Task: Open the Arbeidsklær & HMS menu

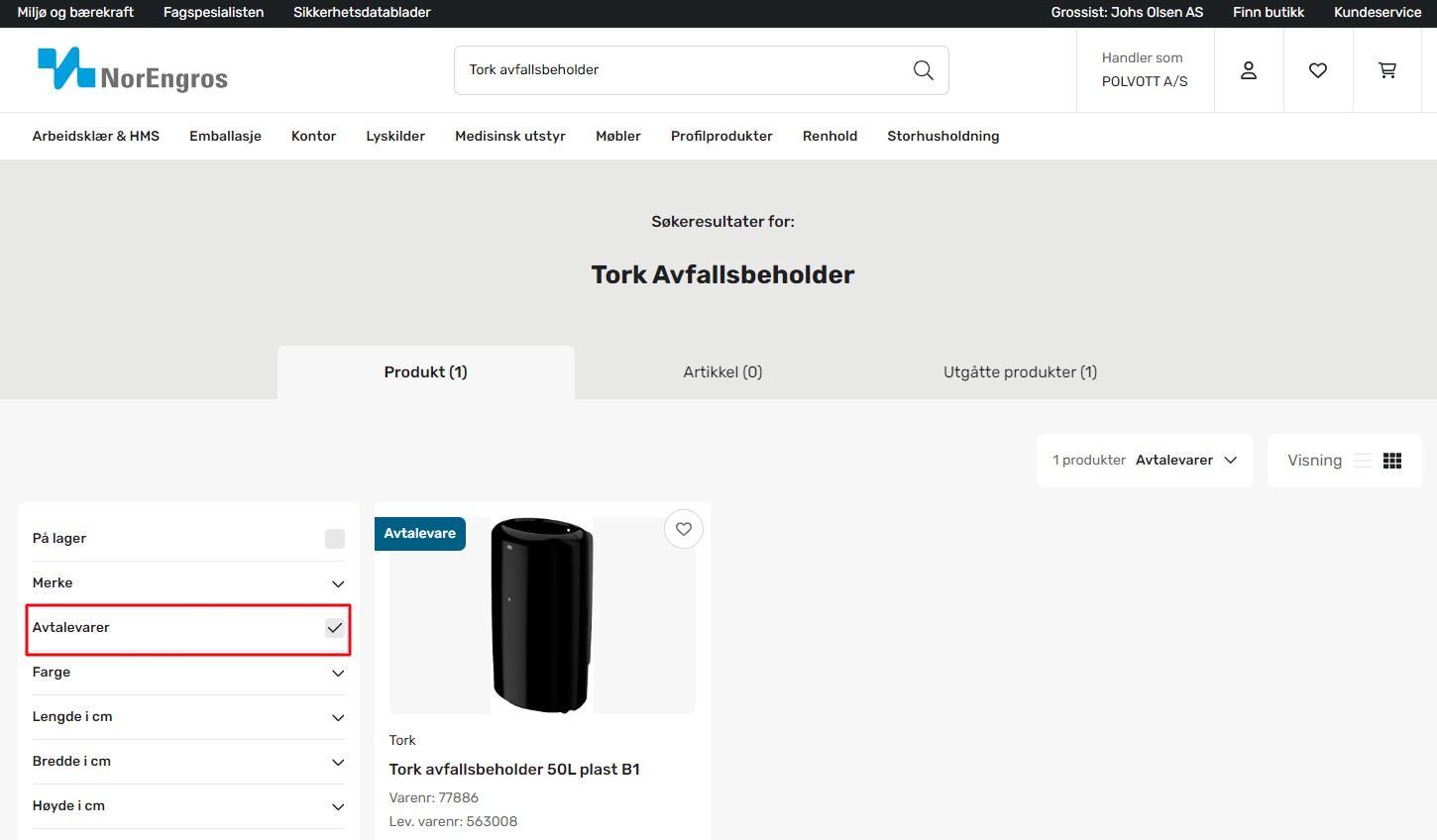Action: [96, 136]
